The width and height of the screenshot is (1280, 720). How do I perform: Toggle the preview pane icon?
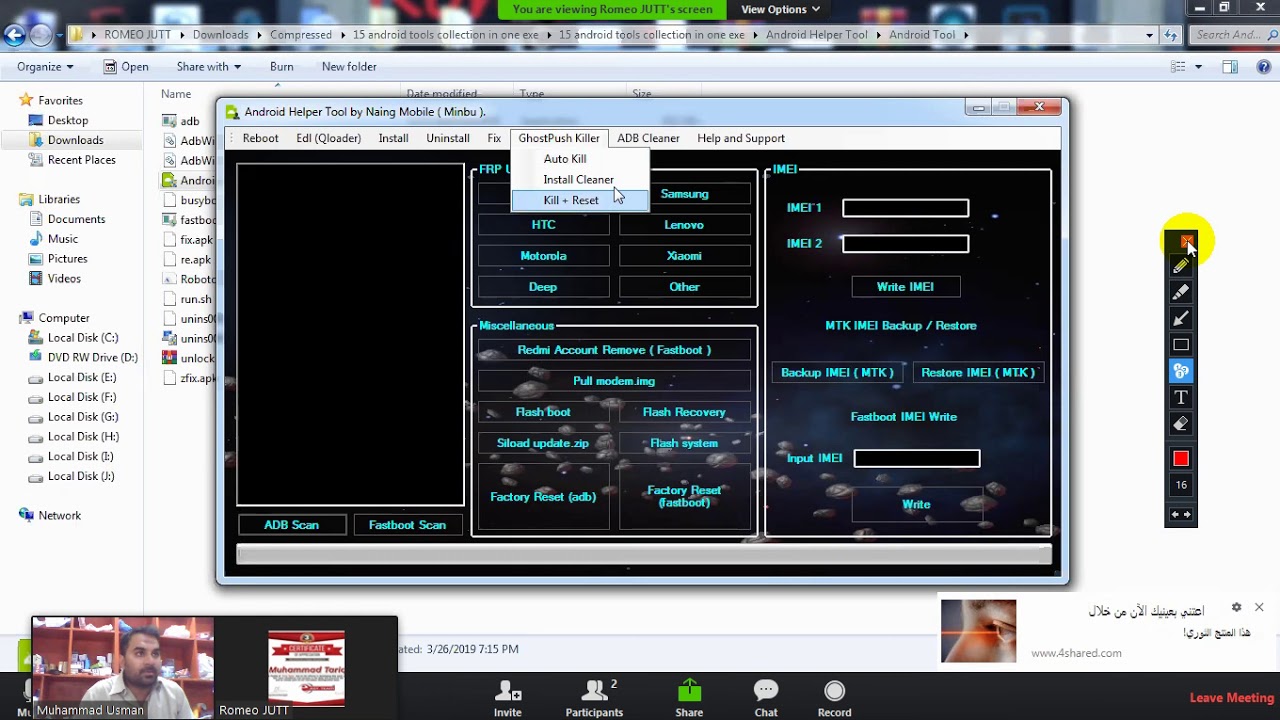(x=1230, y=67)
